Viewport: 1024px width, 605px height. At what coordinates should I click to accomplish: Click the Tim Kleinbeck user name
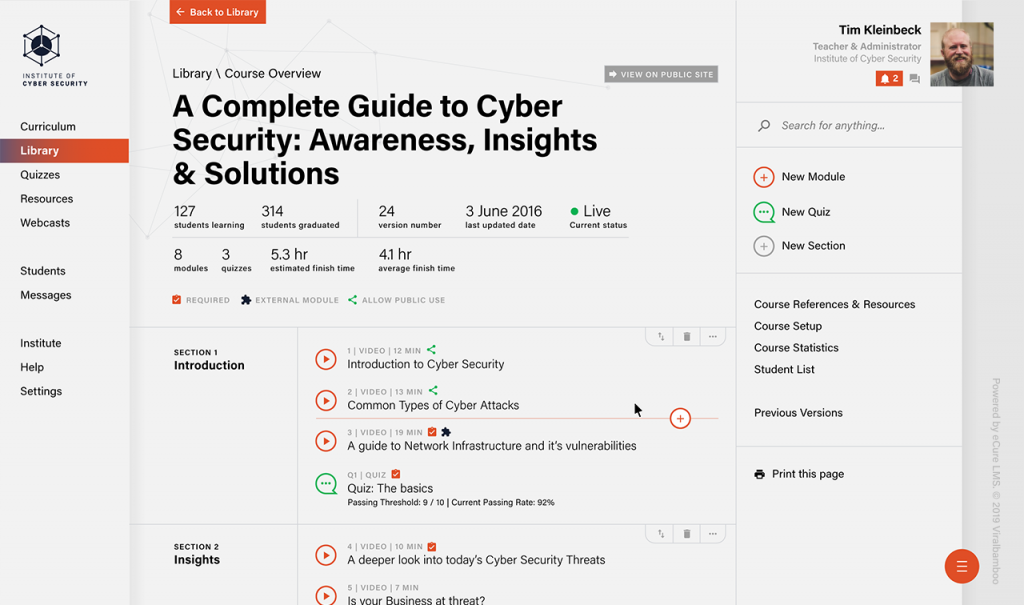click(x=880, y=30)
